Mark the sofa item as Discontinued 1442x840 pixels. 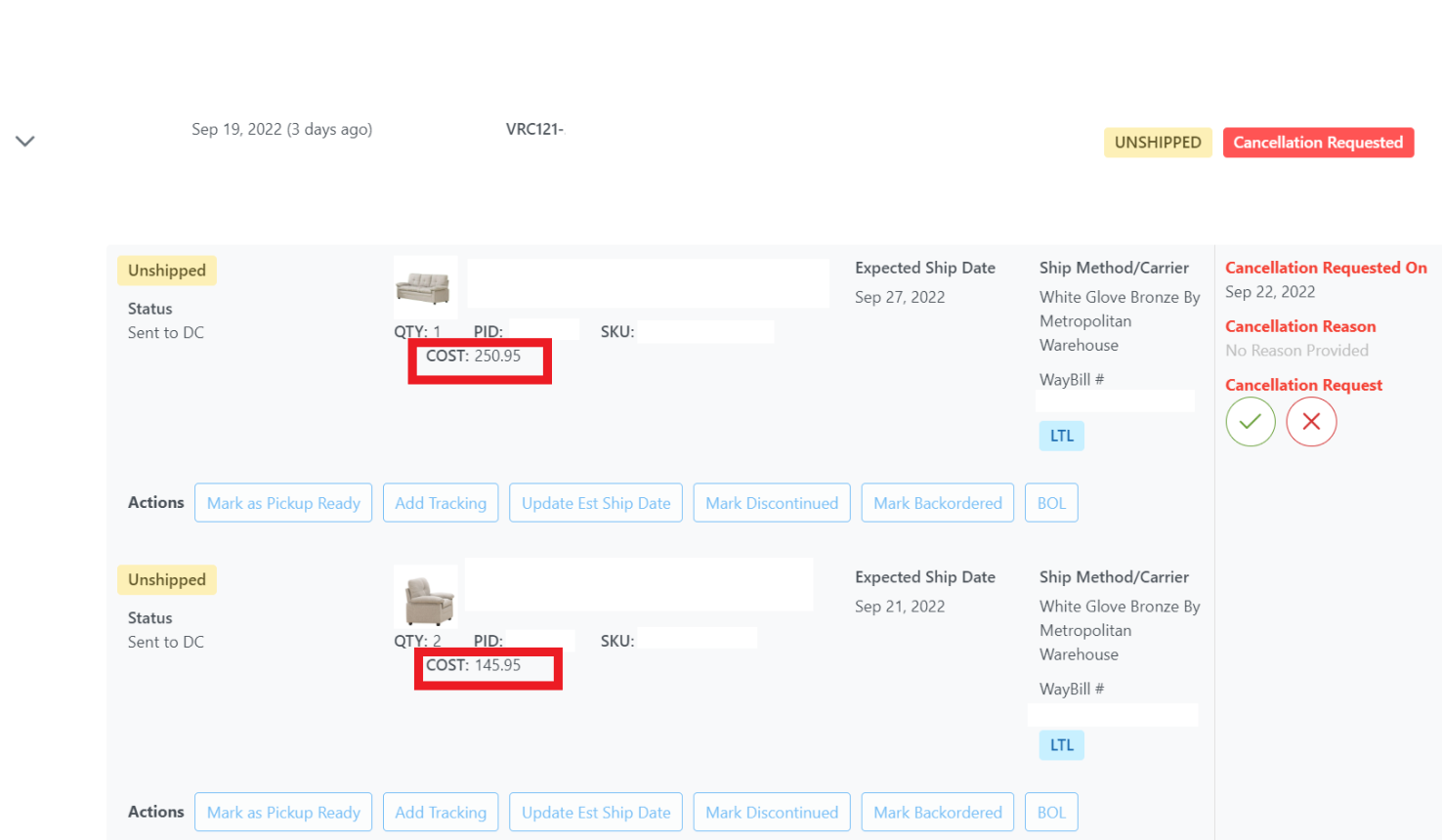[772, 503]
